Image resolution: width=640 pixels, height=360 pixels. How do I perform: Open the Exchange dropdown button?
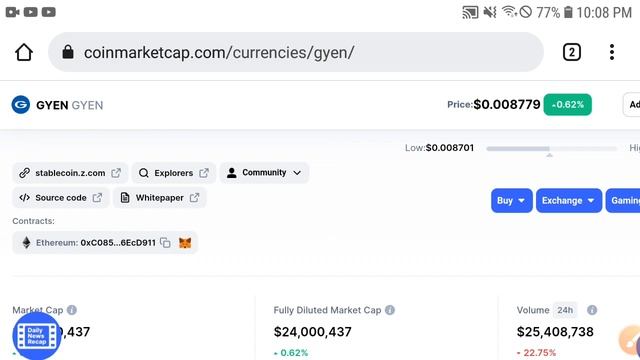569,200
